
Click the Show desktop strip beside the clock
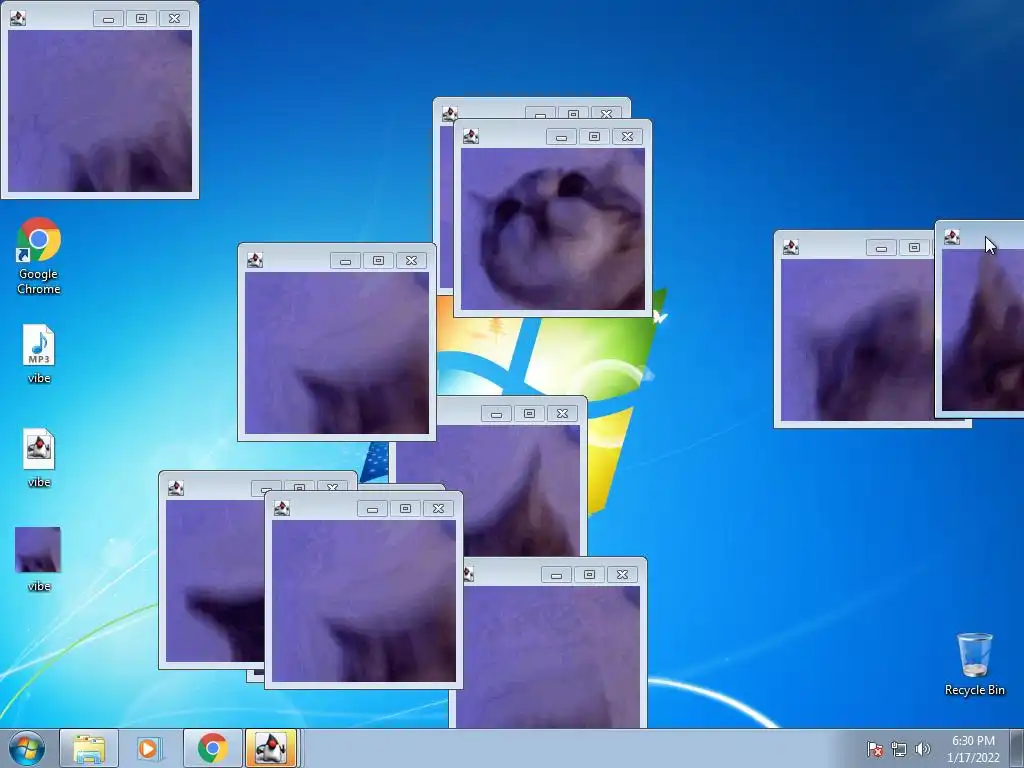pos(1017,748)
